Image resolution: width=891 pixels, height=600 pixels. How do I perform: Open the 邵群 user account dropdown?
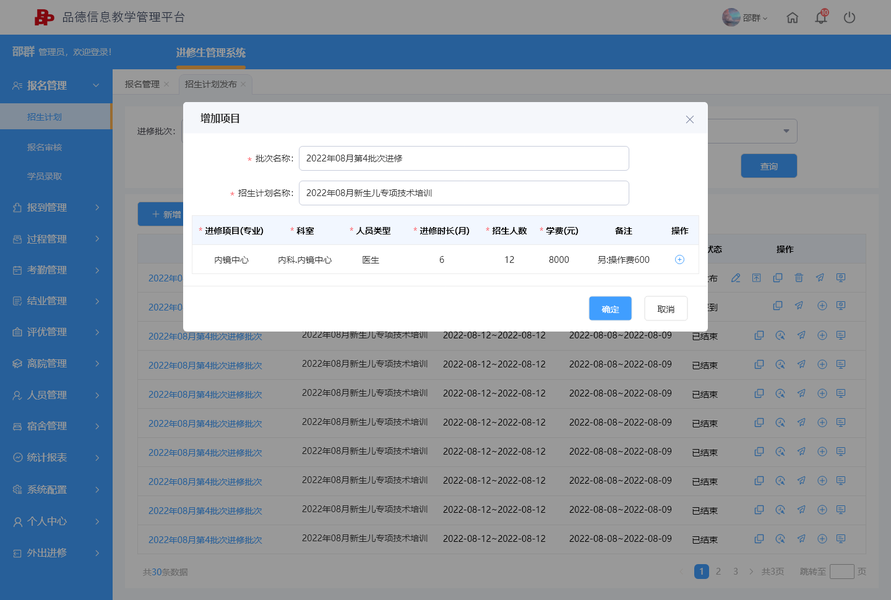point(745,18)
